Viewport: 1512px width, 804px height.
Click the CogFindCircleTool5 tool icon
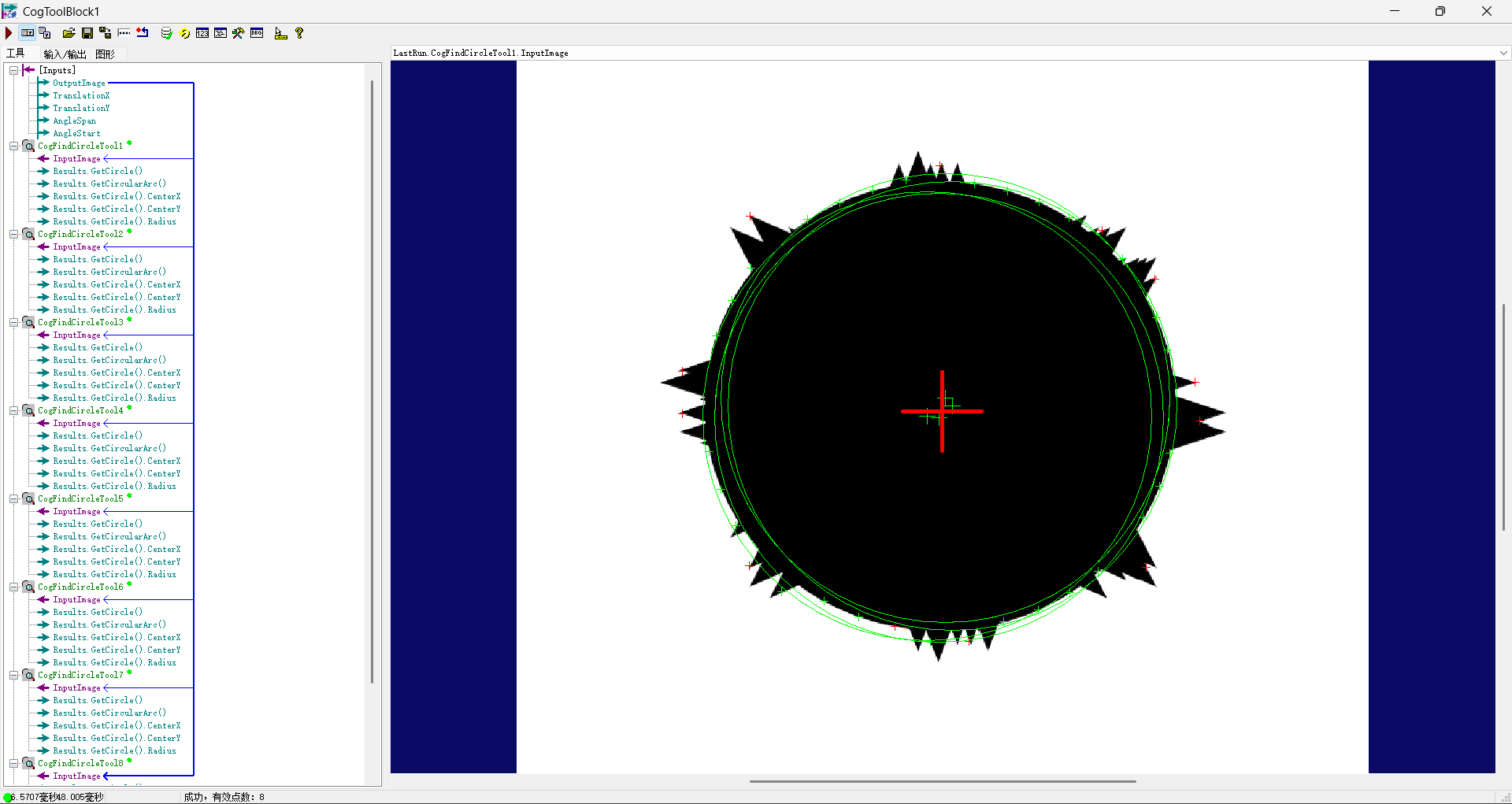click(28, 498)
